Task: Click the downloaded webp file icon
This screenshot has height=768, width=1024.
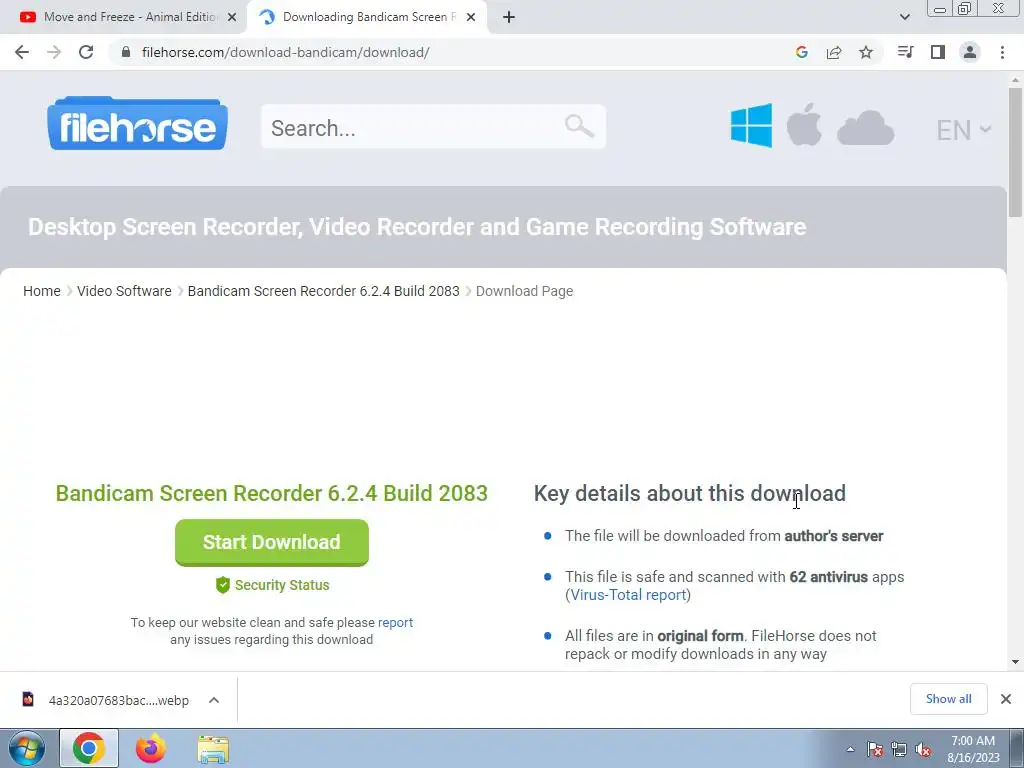Action: [28, 699]
